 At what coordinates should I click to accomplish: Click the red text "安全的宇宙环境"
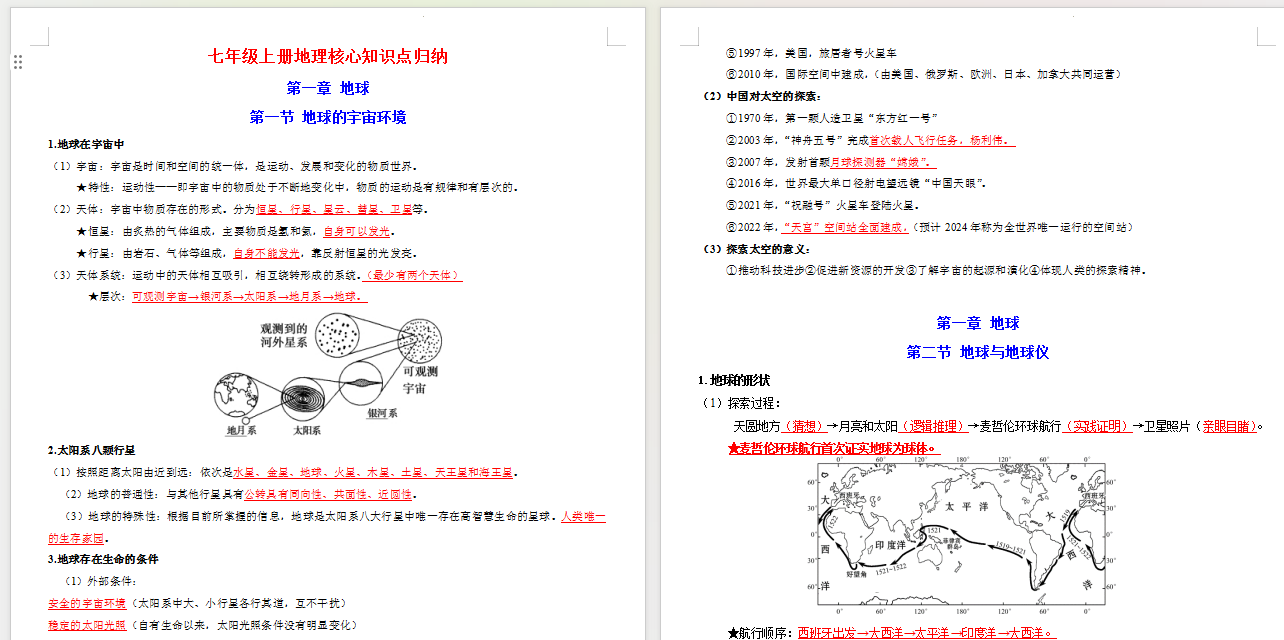pyautogui.click(x=87, y=603)
